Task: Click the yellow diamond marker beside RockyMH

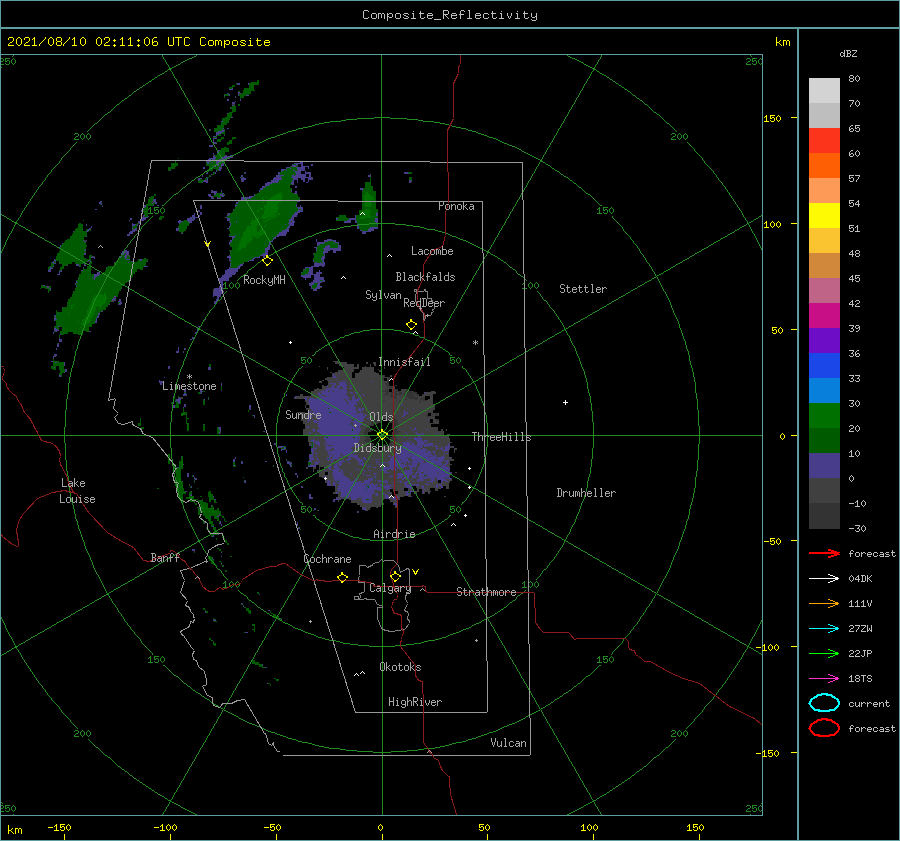Action: pos(267,261)
